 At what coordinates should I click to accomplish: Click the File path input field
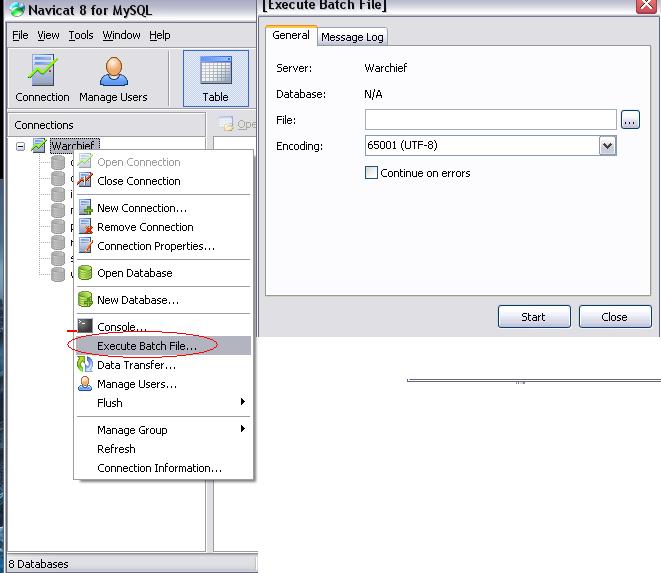[x=490, y=120]
